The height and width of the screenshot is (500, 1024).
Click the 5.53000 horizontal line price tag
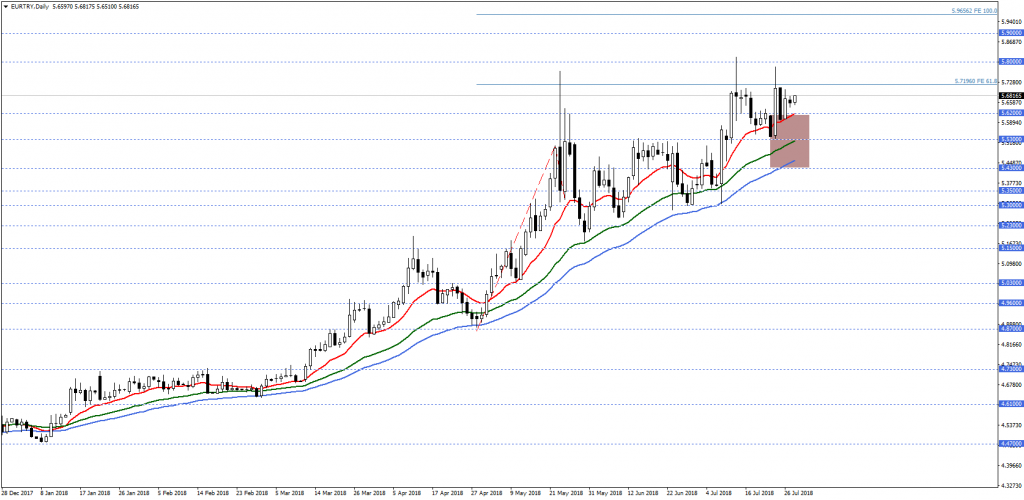[1010, 139]
